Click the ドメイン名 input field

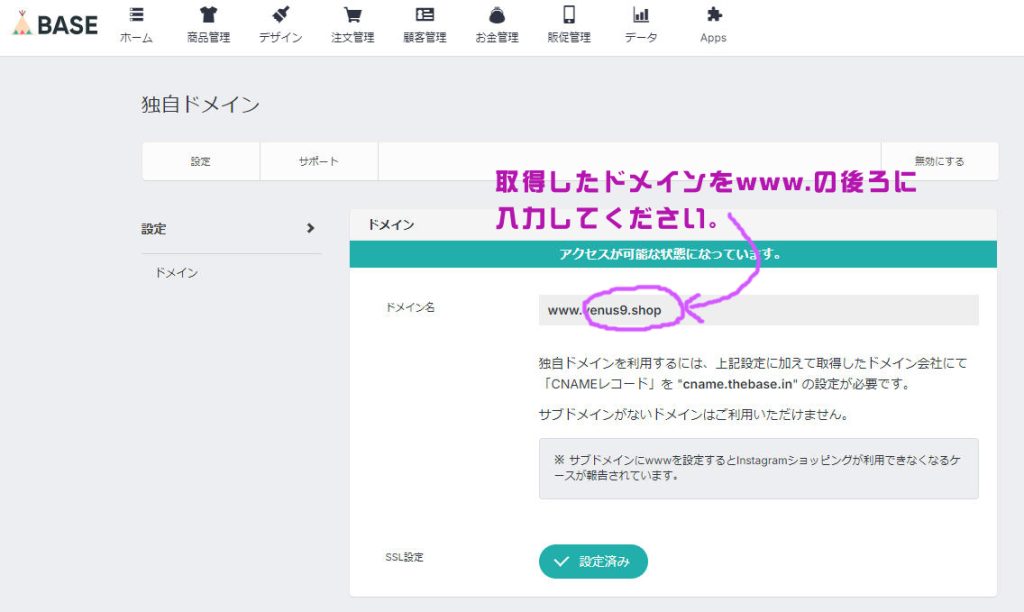[x=758, y=310]
